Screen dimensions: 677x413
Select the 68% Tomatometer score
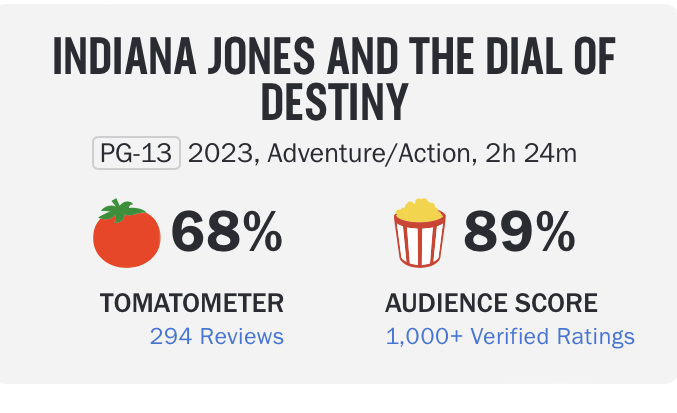[x=226, y=233]
